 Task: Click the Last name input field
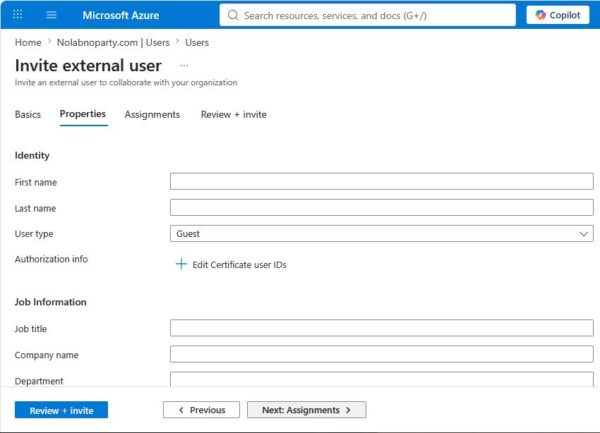coord(382,208)
